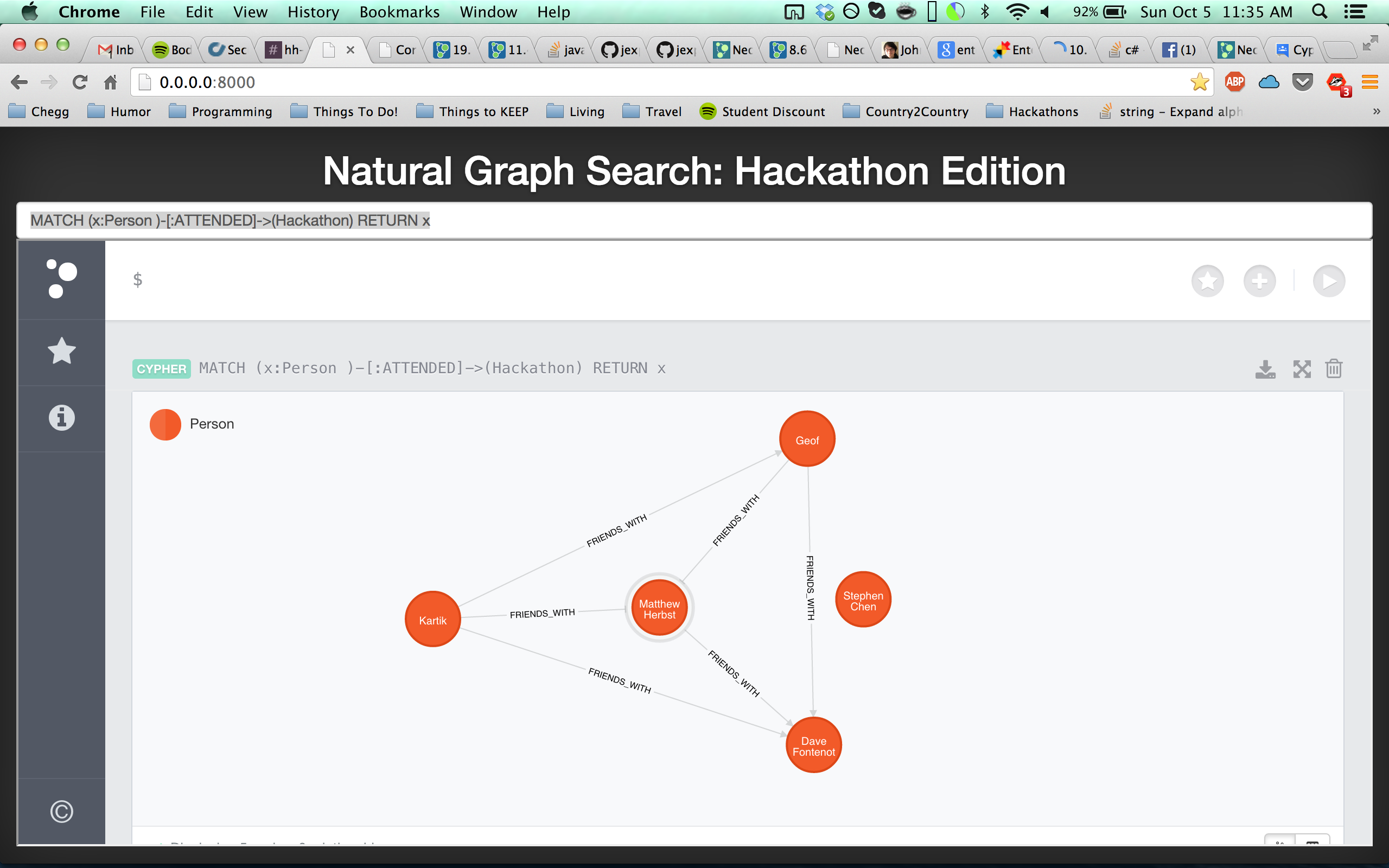Click the natural language search field
1389x868 pixels.
tap(693, 220)
